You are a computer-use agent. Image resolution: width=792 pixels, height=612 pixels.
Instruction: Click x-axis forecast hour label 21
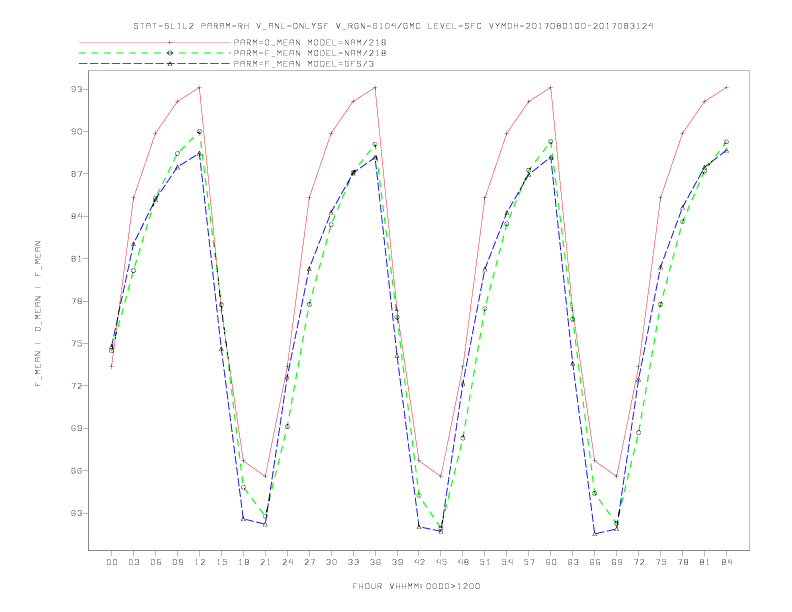[x=265, y=562]
